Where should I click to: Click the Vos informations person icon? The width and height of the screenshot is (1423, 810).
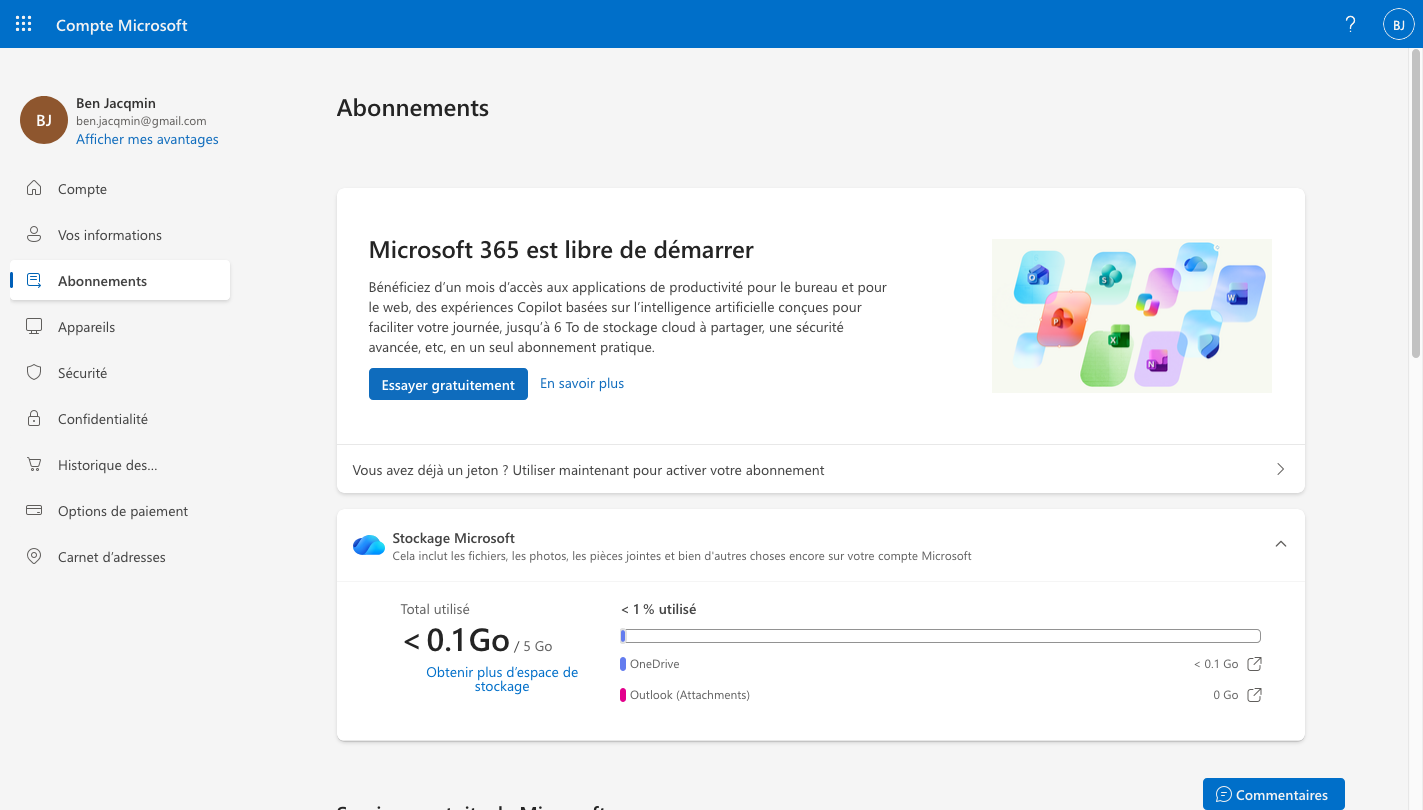(x=34, y=234)
